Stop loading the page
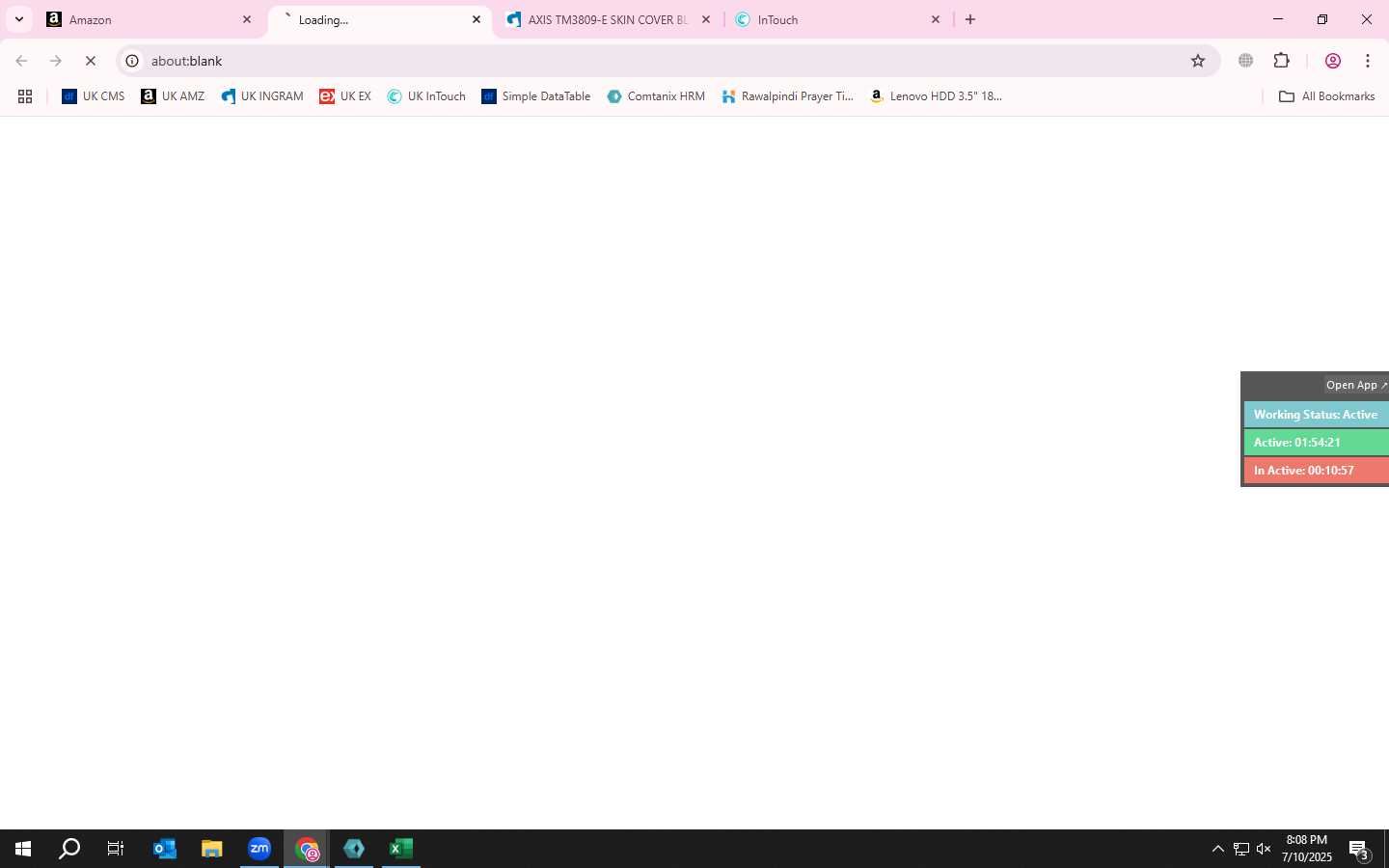Image resolution: width=1389 pixels, height=868 pixels. 91,61
